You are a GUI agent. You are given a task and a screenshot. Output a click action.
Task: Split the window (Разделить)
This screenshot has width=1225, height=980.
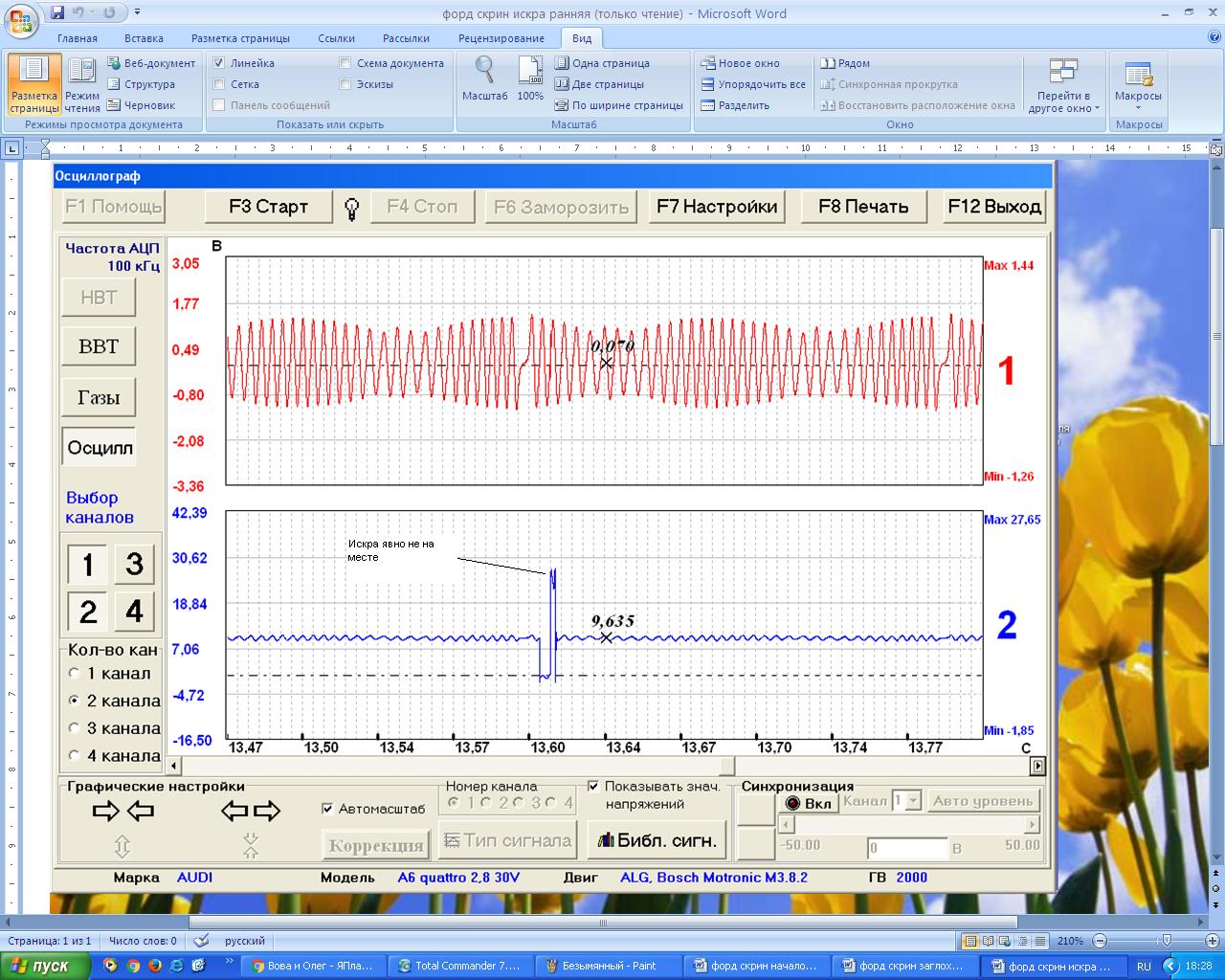coord(735,105)
